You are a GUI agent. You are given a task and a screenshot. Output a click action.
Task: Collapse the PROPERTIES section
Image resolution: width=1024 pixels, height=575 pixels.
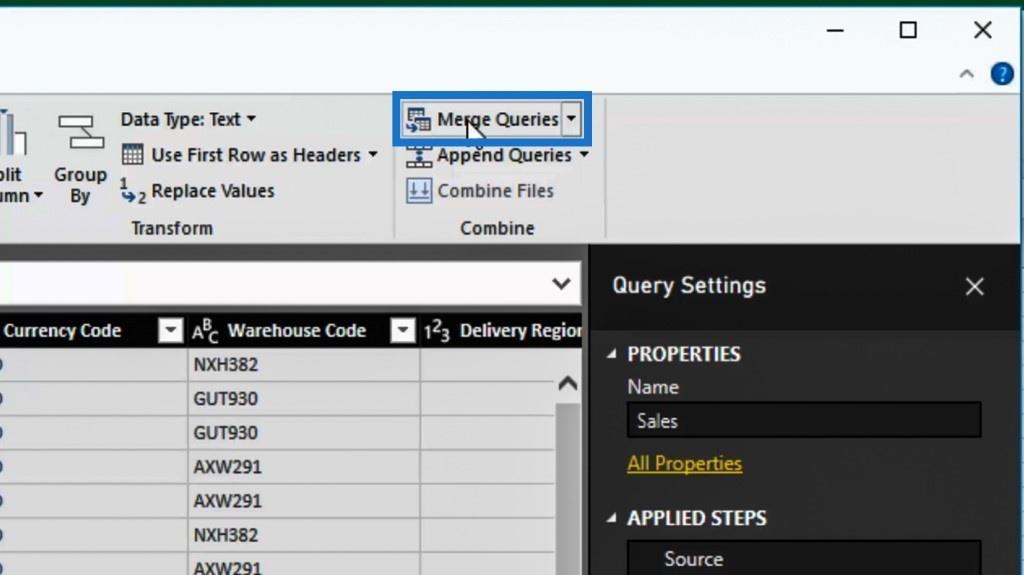coord(611,354)
